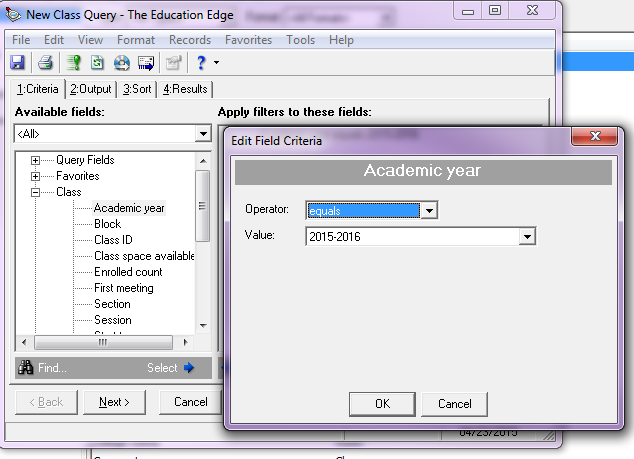Select Enrolled count field
The width and height of the screenshot is (634, 459).
pyautogui.click(x=128, y=272)
